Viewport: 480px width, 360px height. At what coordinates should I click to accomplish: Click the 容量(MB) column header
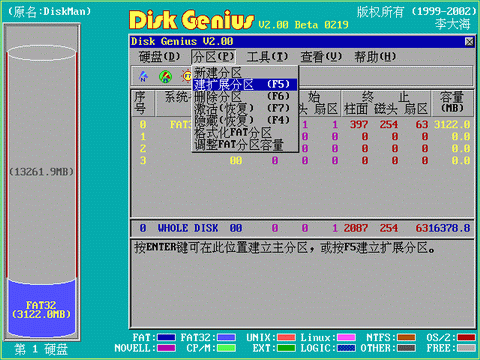tap(452, 103)
